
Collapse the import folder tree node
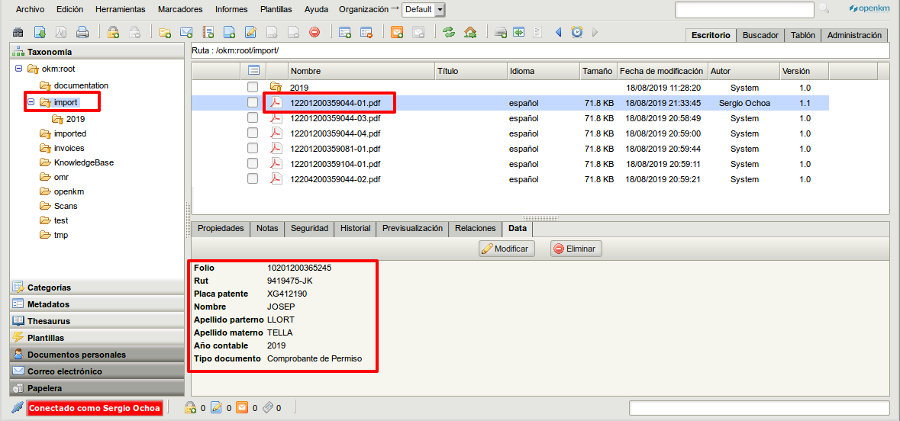coord(31,102)
